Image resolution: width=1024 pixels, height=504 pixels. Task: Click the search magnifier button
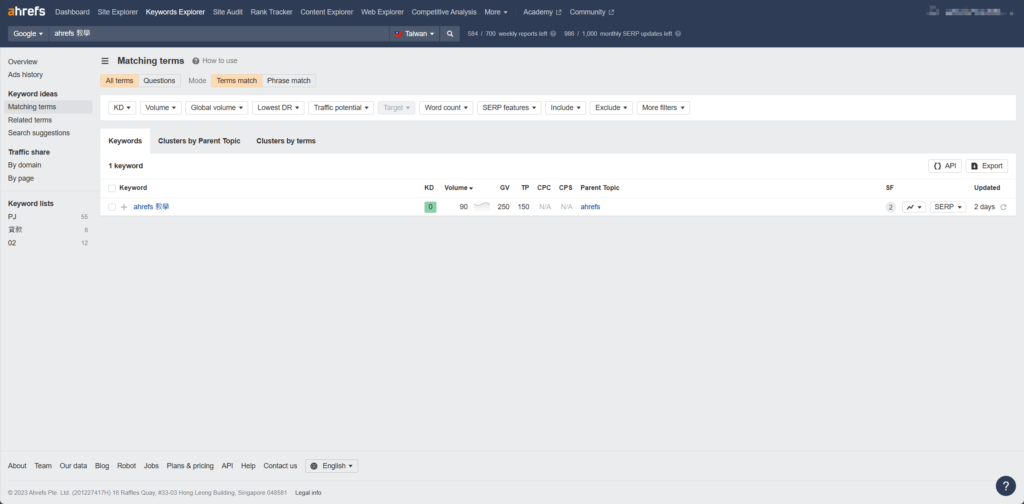(450, 33)
